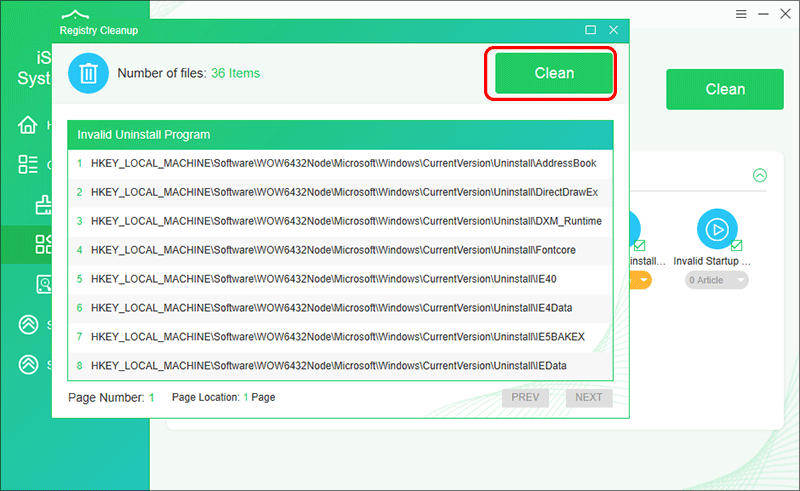Uncheck the Invalid Uninstall checkbox

(640, 245)
